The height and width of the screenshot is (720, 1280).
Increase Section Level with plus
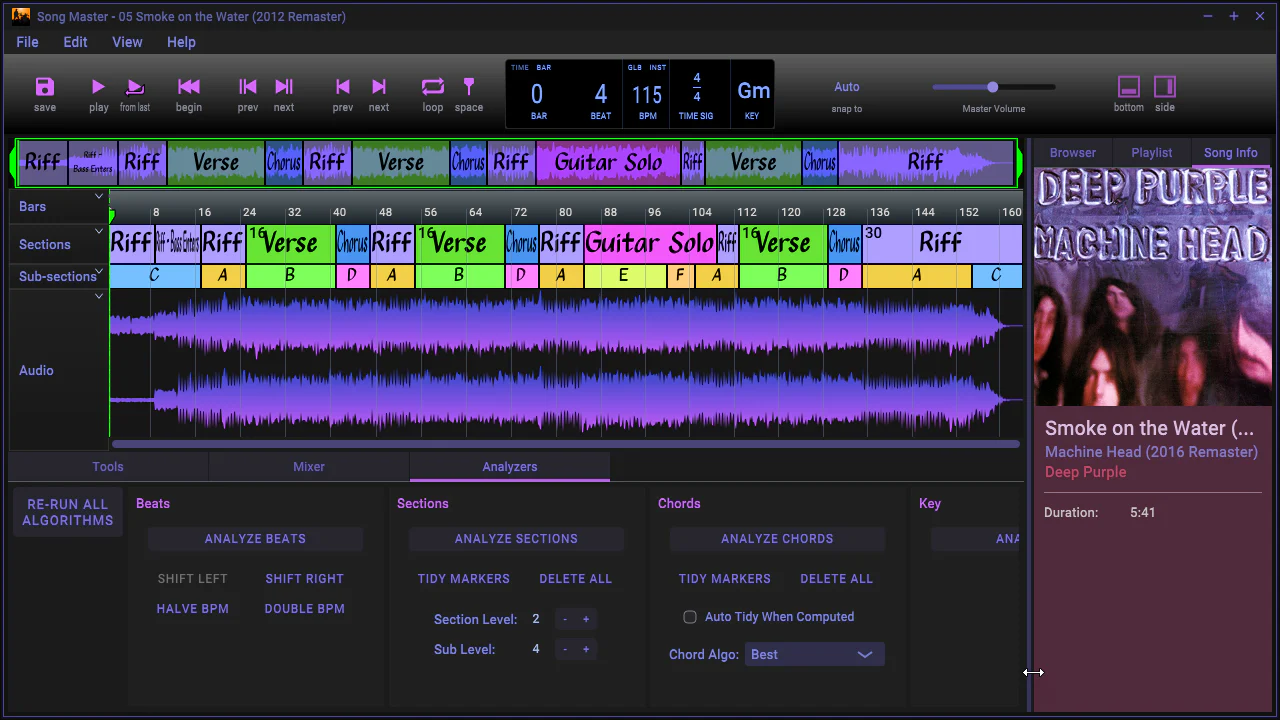pyautogui.click(x=586, y=620)
